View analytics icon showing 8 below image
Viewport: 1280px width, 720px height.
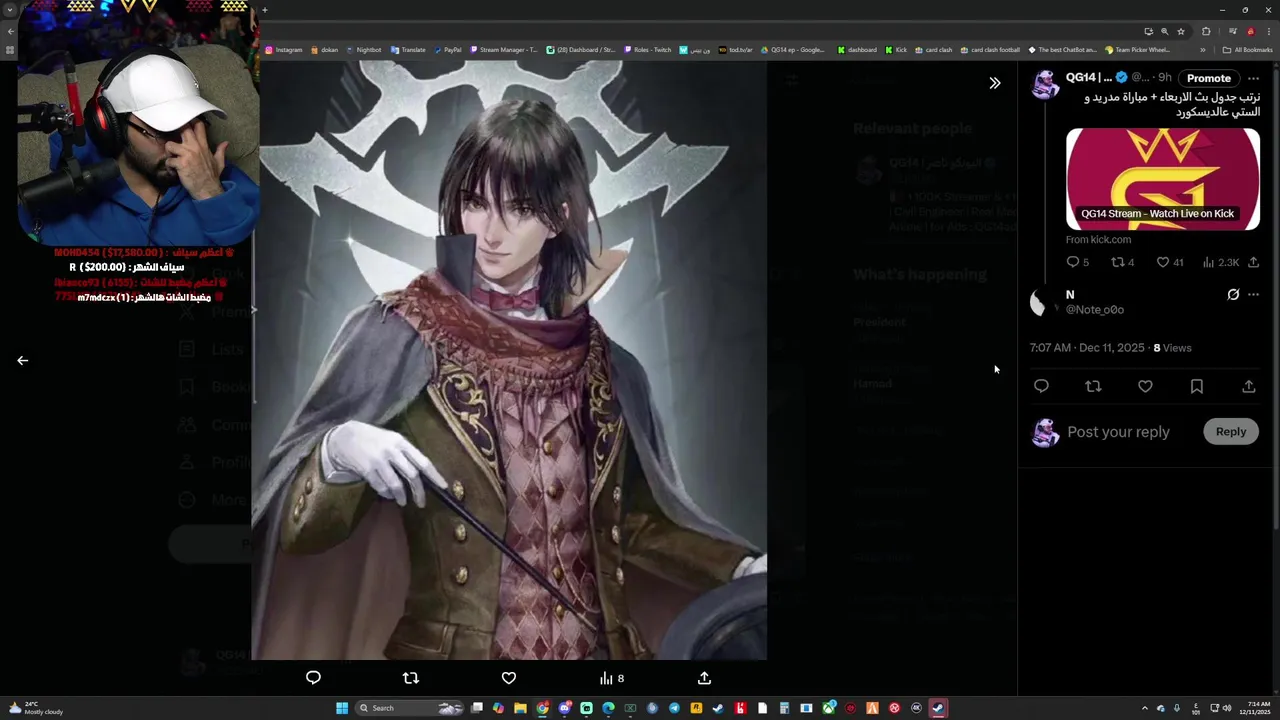(611, 678)
